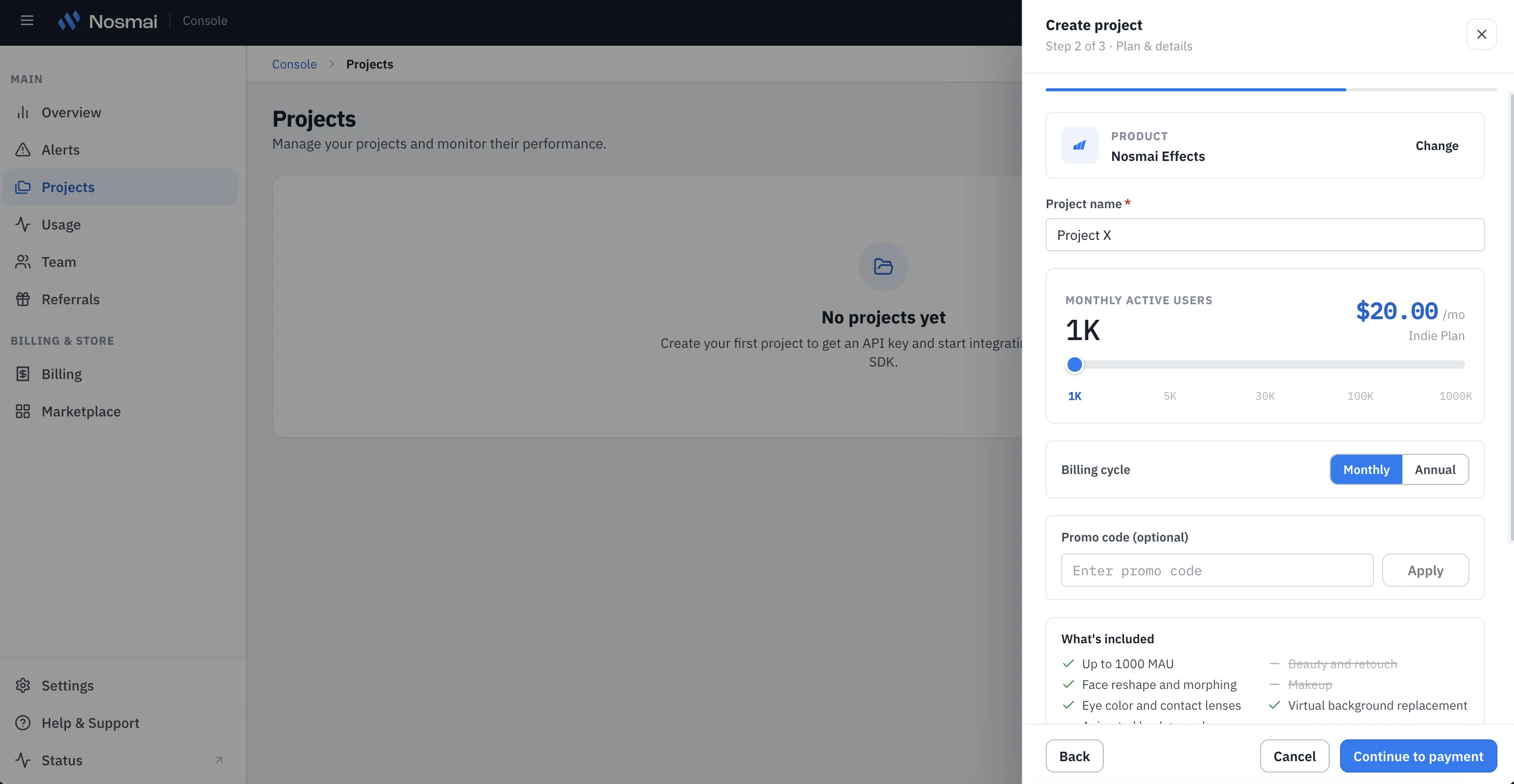Click 'Beauty and retouch' strikethrough item
This screenshot has width=1514, height=784.
click(x=1342, y=664)
